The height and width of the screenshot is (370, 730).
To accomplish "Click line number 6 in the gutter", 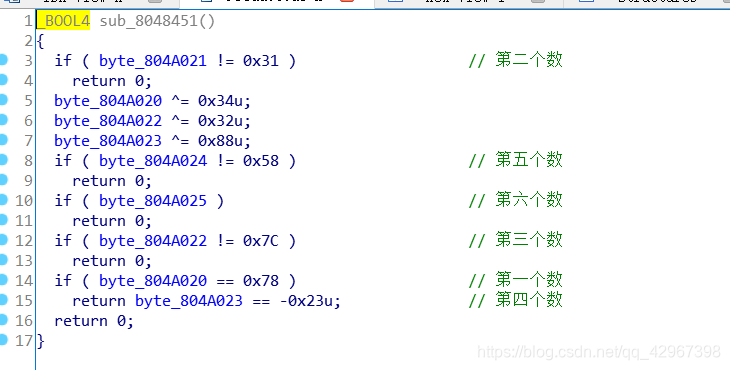I will [x=28, y=121].
